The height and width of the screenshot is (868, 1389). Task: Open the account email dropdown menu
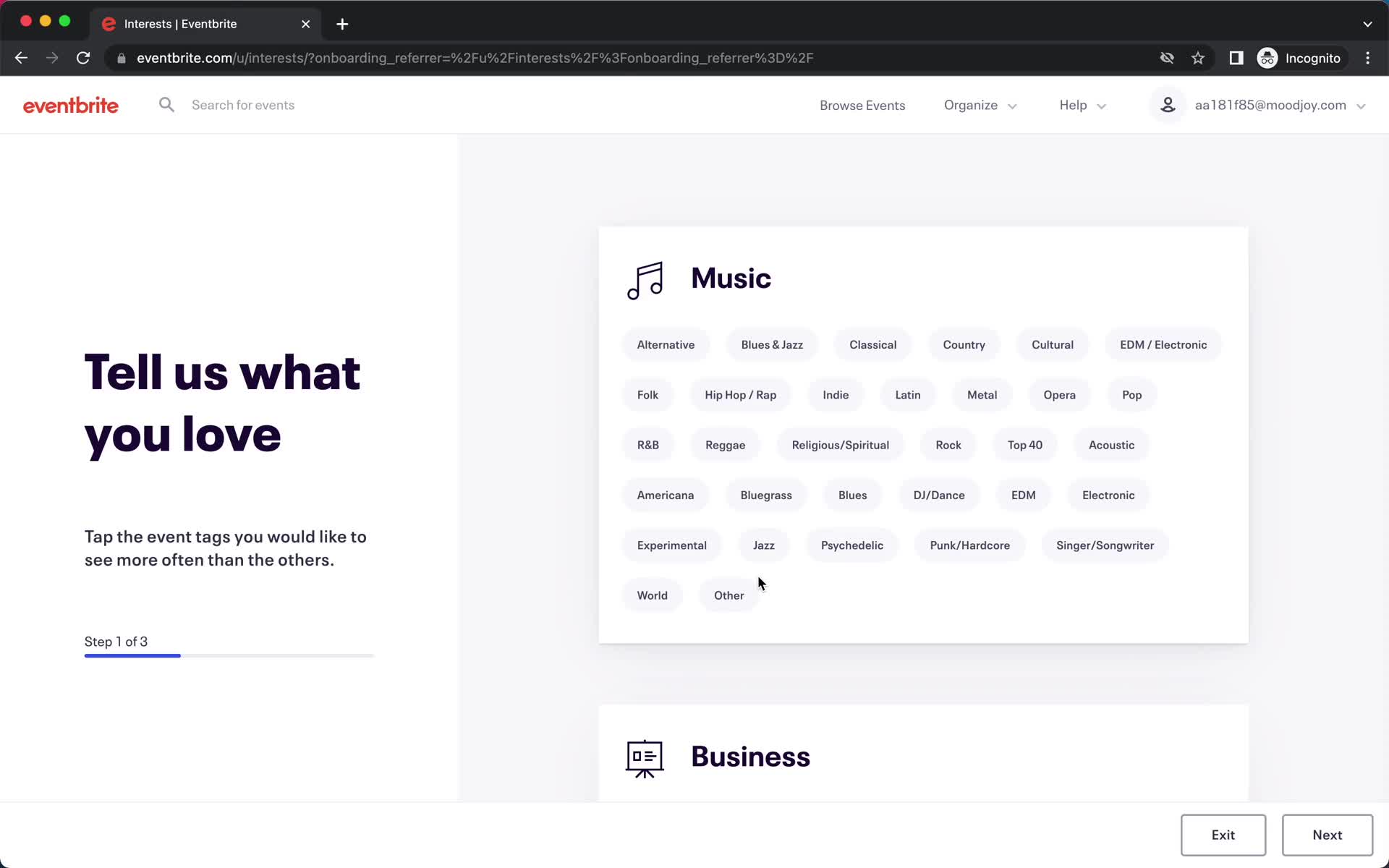[1280, 105]
